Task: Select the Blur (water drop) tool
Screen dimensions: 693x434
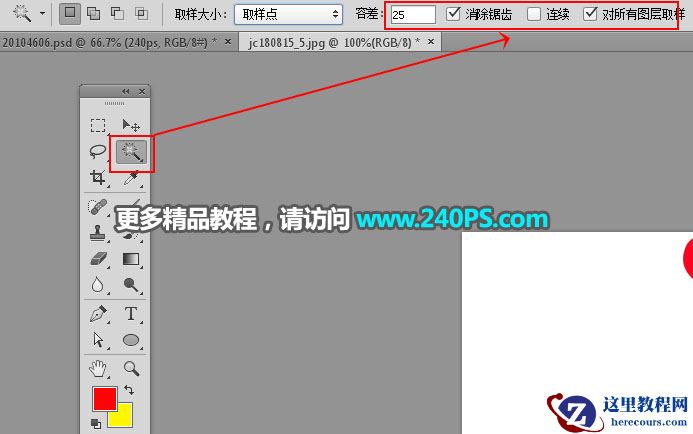Action: pos(98,285)
